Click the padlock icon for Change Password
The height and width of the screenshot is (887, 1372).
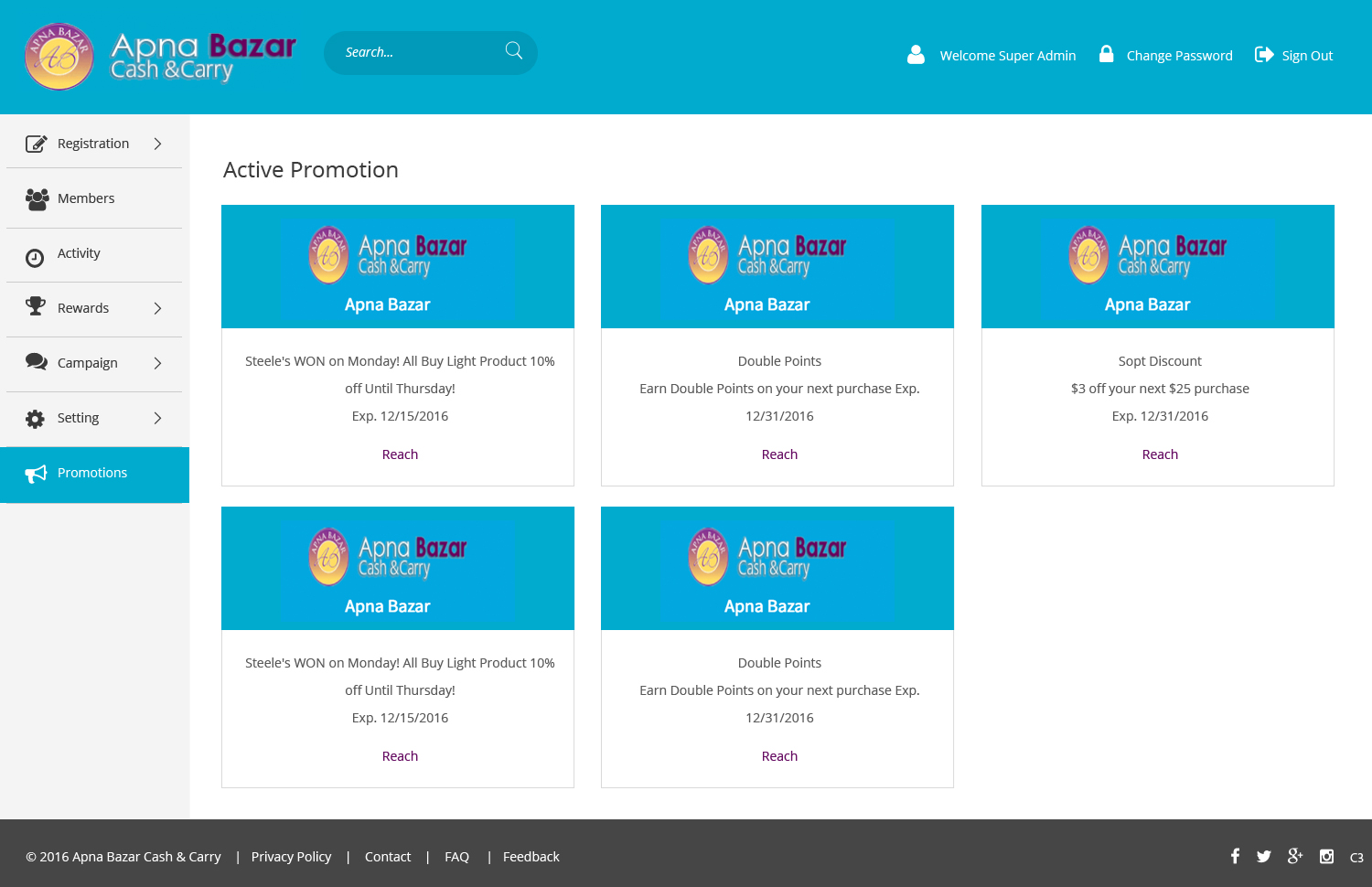(x=1106, y=54)
